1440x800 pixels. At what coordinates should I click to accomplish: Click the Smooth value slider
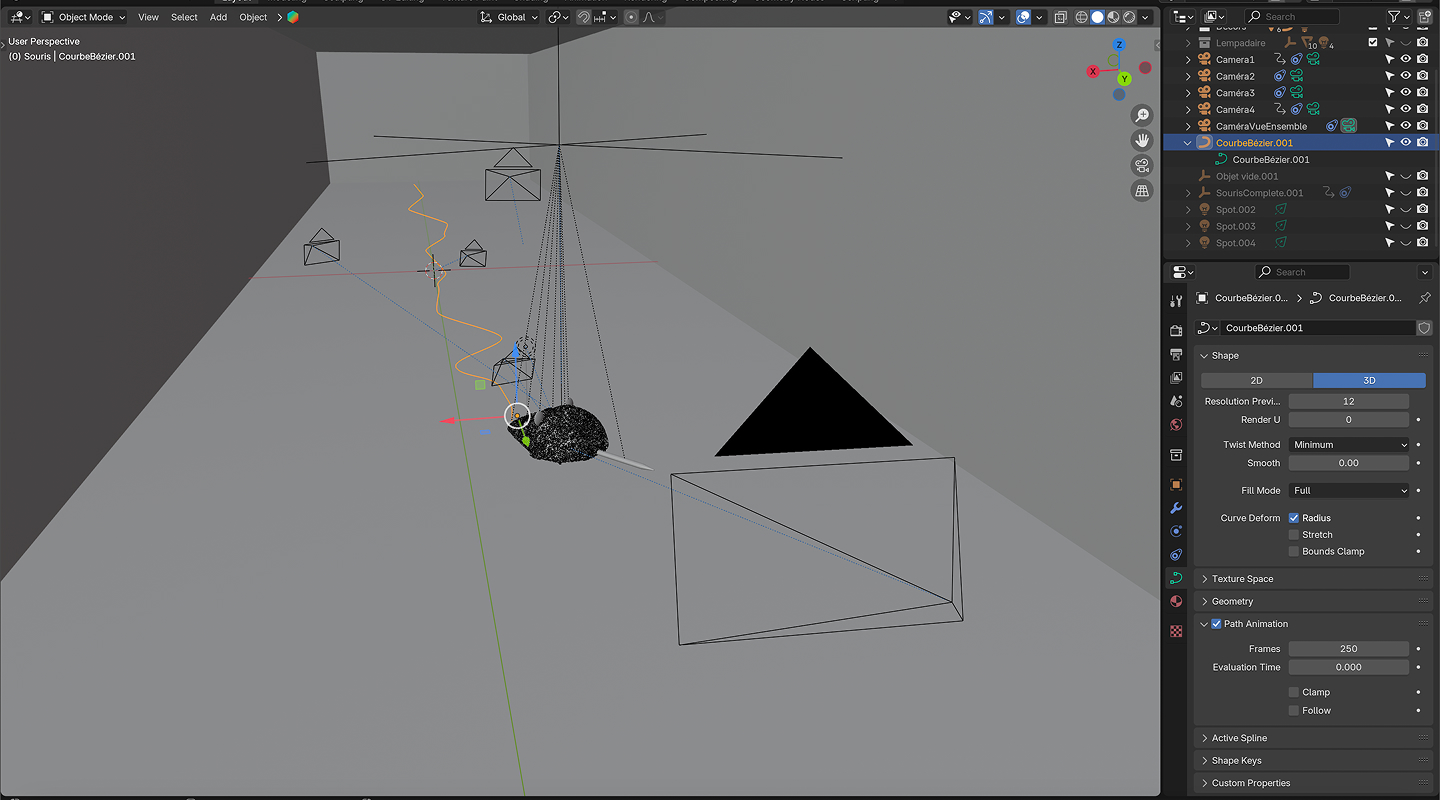(x=1348, y=463)
